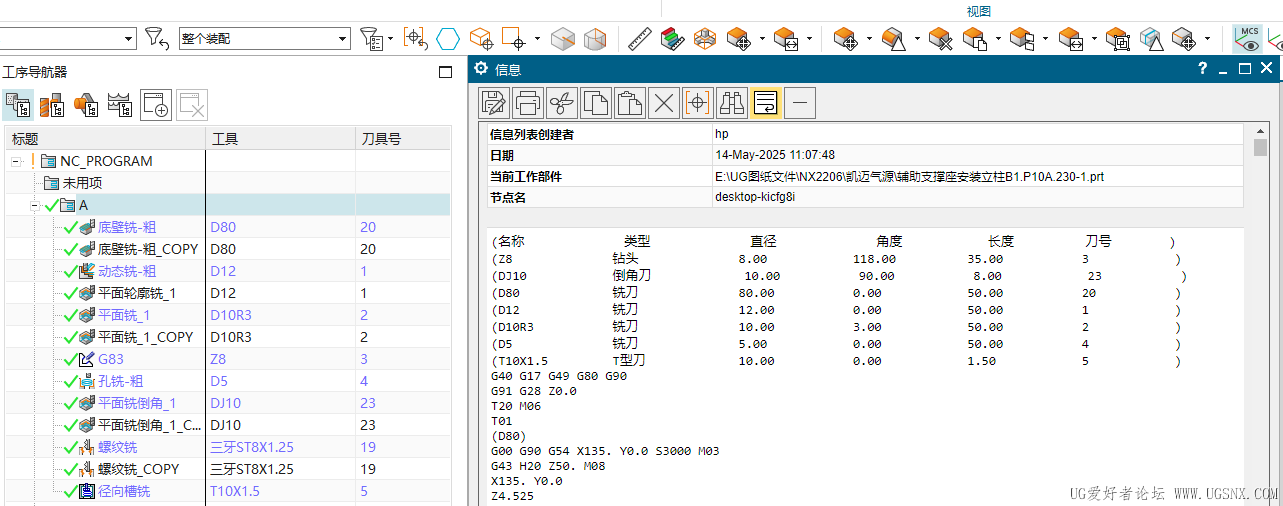
Task: Click the orange crosshair icon in 信息 toolbar
Action: [x=698, y=102]
